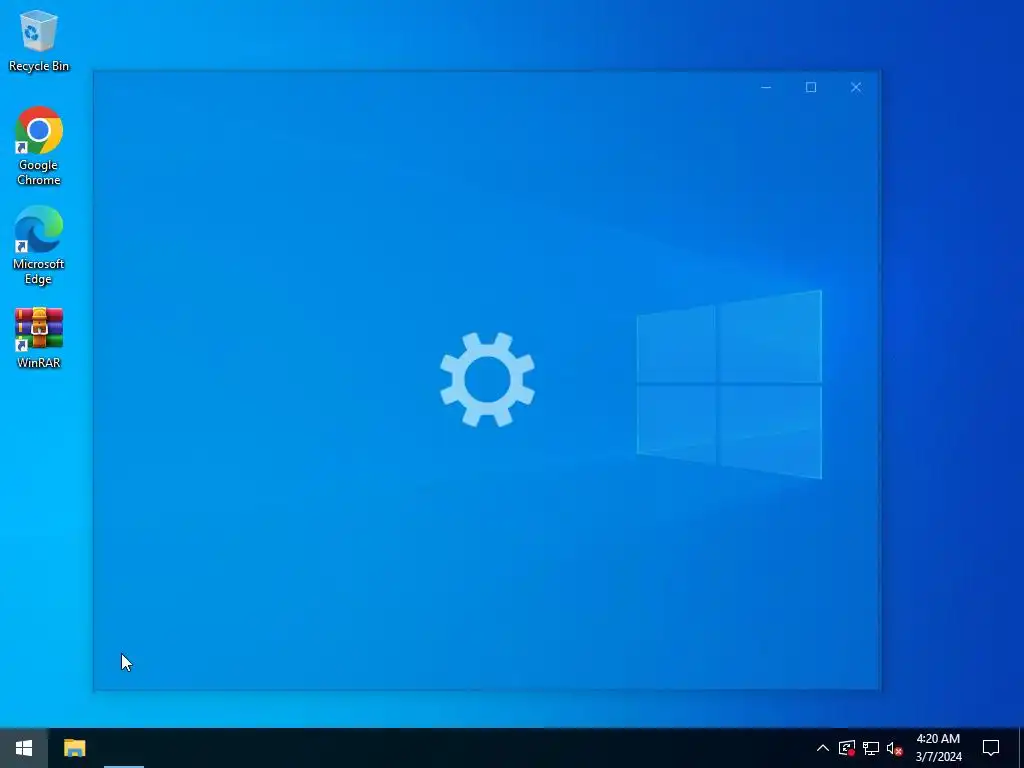Click the muted speaker volume icon
Viewport: 1024px width, 768px height.
[x=895, y=748]
